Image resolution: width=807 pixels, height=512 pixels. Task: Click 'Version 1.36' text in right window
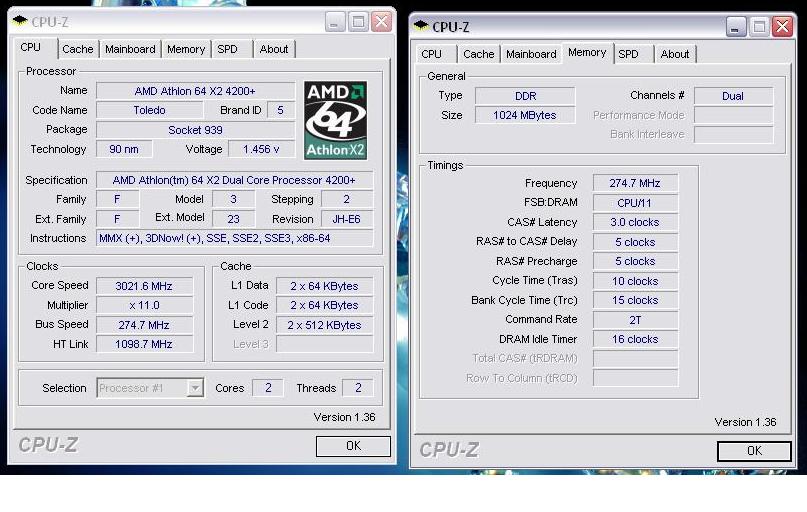[x=745, y=422]
